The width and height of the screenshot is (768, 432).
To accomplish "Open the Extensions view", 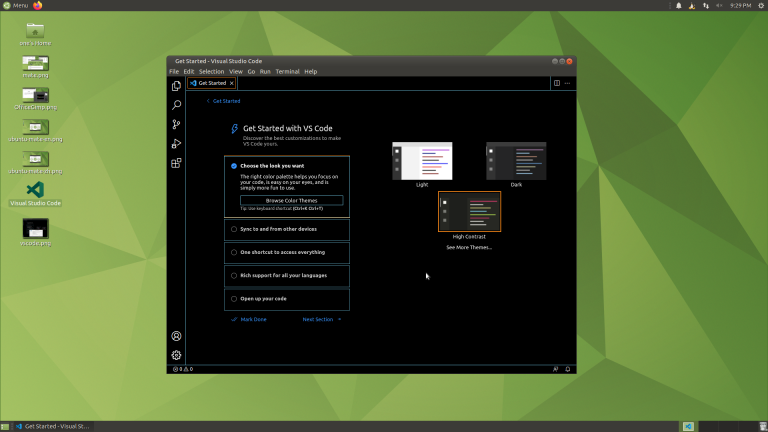I will click(176, 163).
